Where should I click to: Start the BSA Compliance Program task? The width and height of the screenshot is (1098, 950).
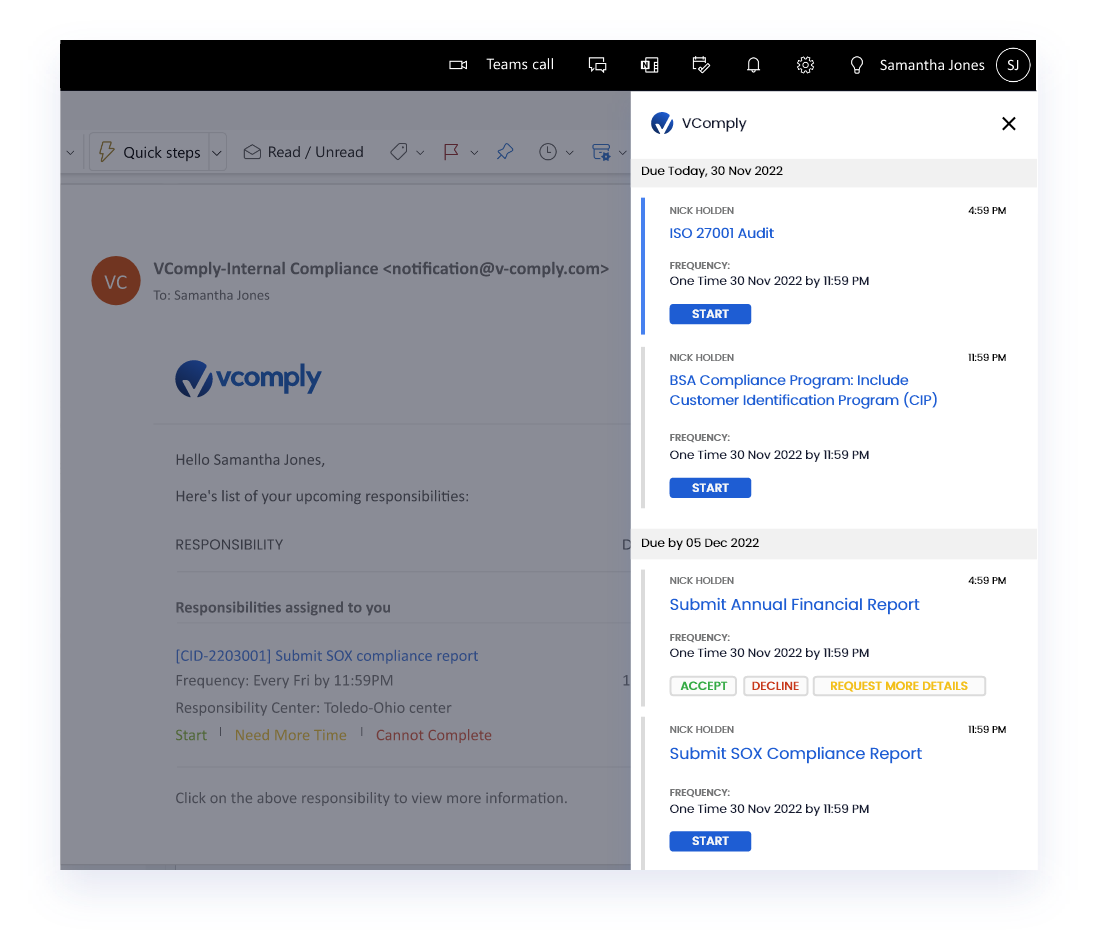(710, 488)
